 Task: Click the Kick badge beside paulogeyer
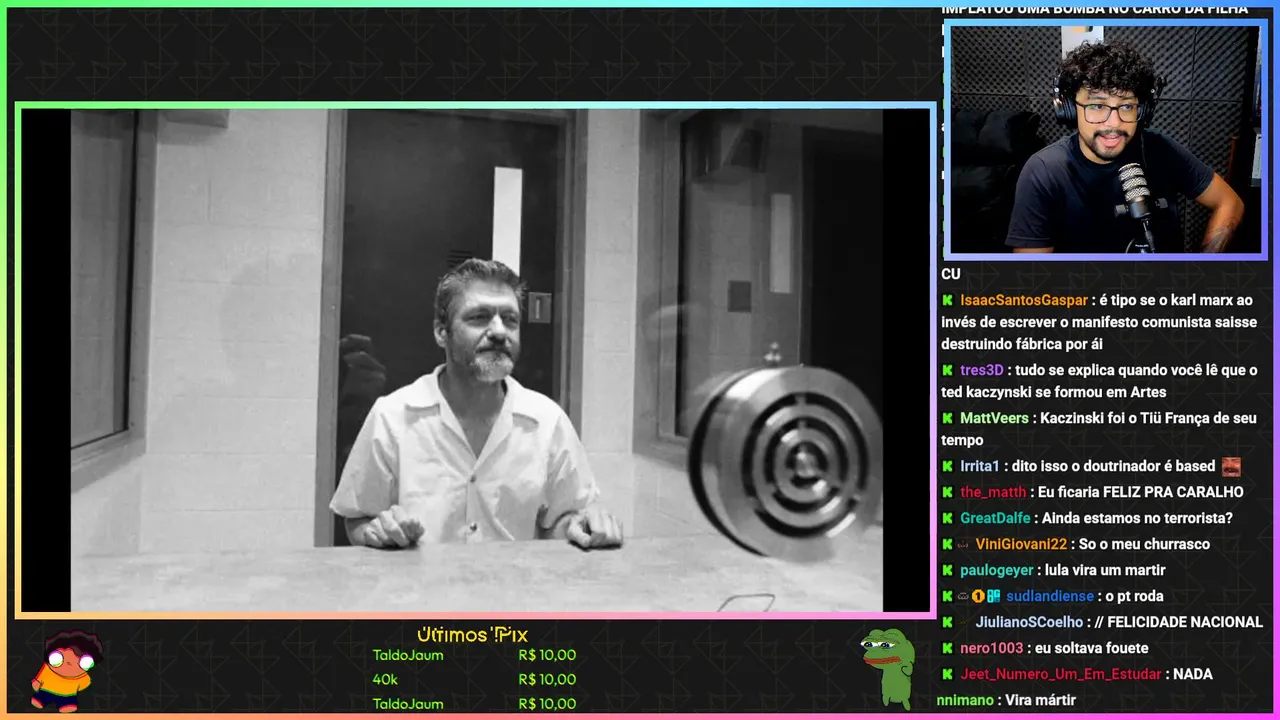pyautogui.click(x=947, y=570)
